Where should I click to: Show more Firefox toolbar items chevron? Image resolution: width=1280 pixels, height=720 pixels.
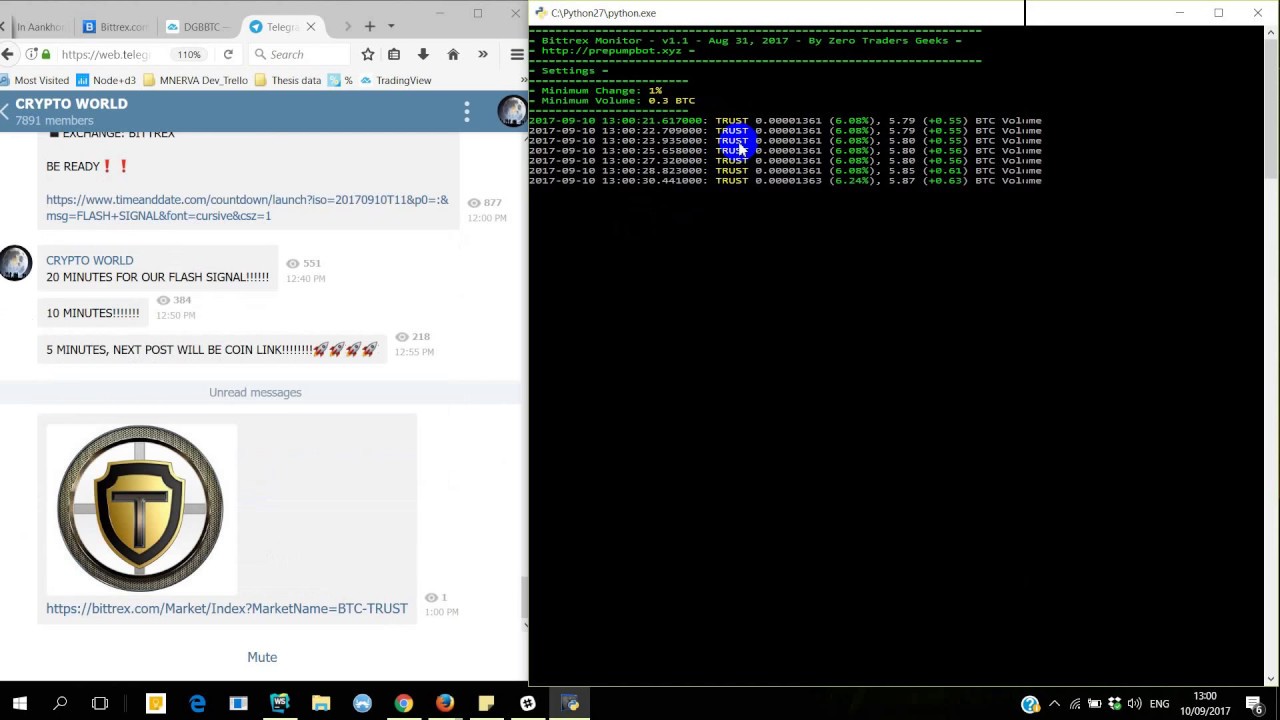click(x=483, y=54)
